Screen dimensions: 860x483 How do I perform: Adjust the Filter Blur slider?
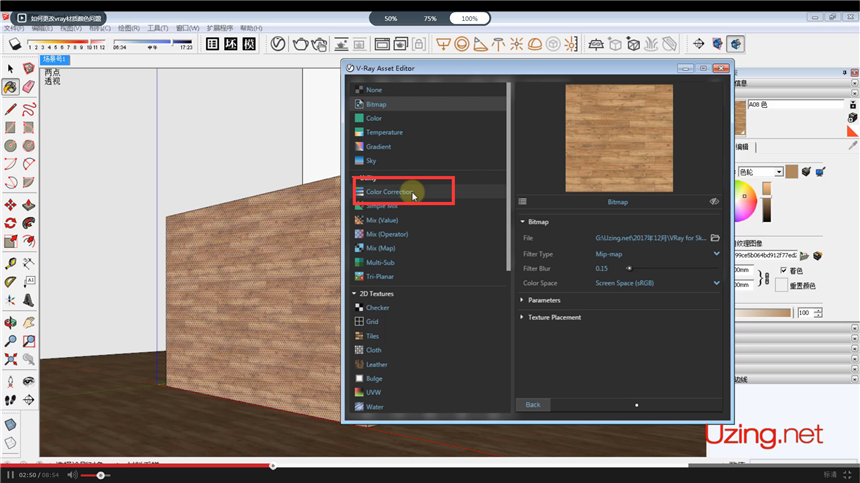tap(629, 268)
